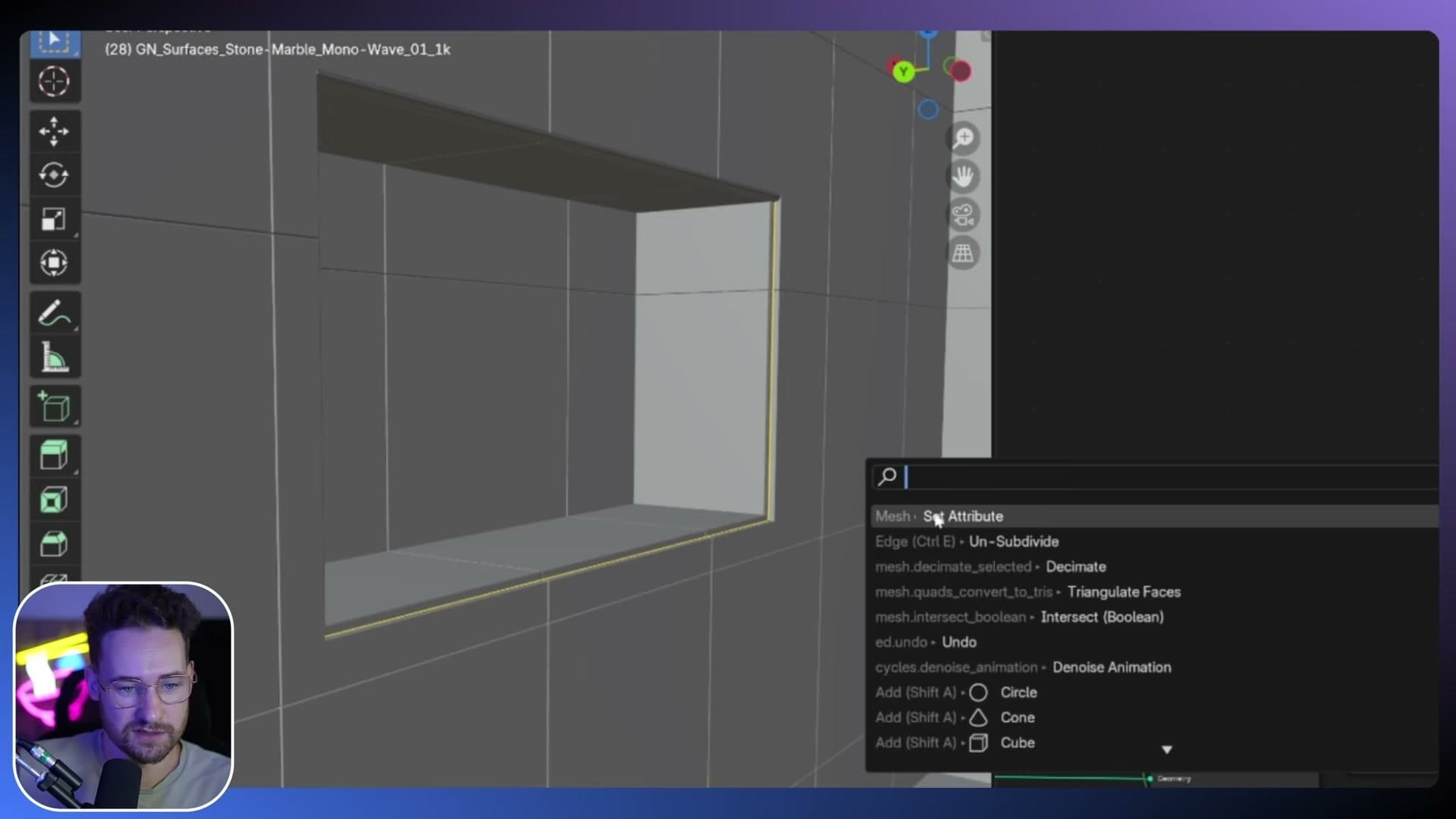The height and width of the screenshot is (819, 1456).
Task: Activate the Rotate tool
Action: tap(54, 175)
